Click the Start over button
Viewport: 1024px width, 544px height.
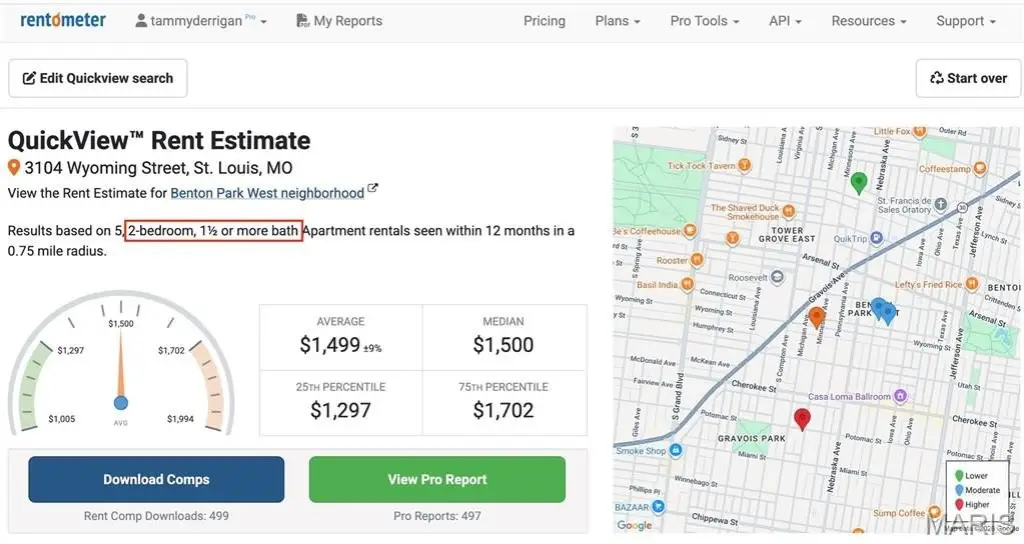tap(968, 78)
